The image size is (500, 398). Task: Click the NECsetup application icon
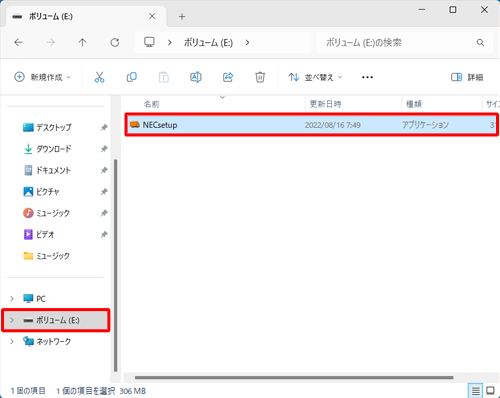(x=135, y=125)
